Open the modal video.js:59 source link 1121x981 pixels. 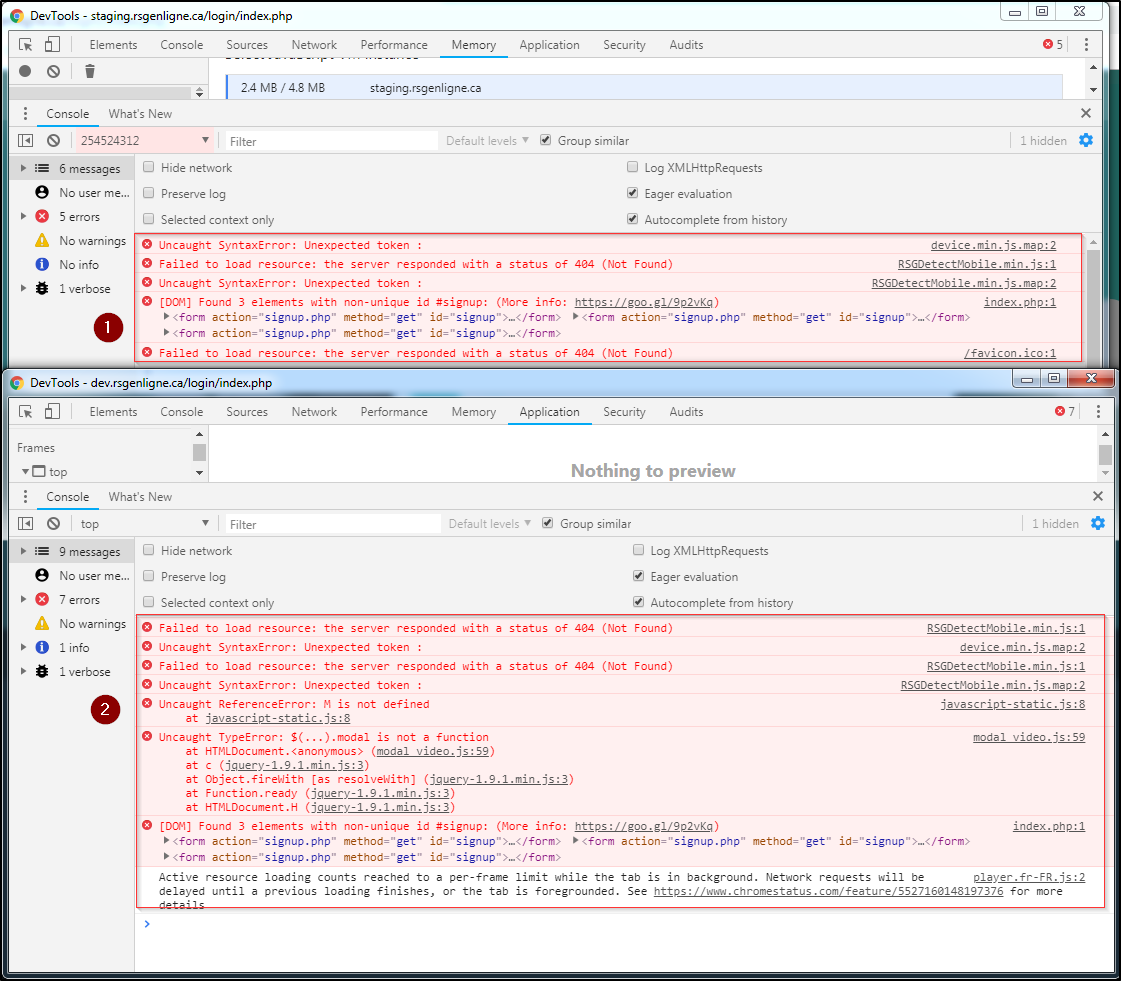click(1028, 738)
